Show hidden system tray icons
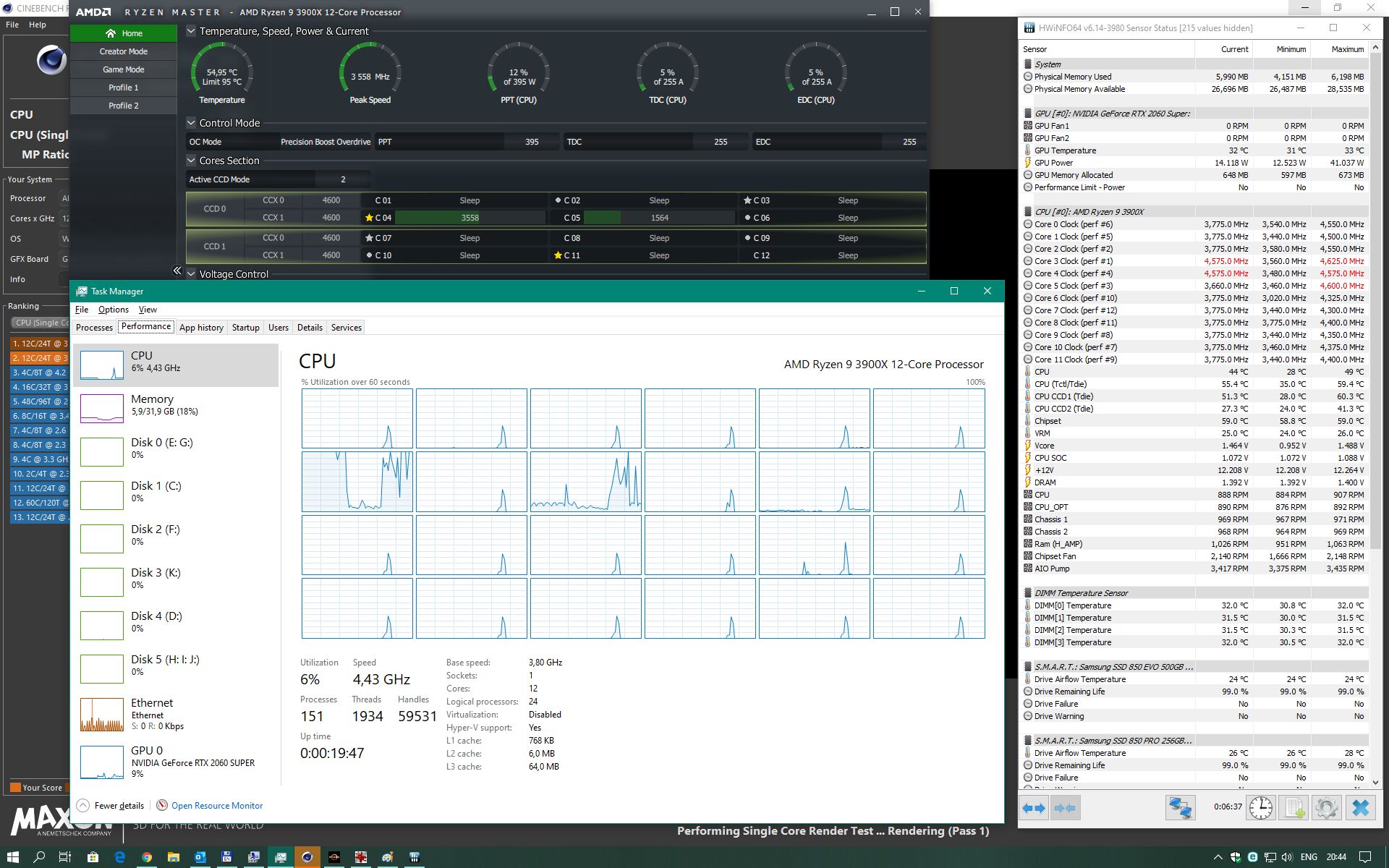 tap(1218, 857)
